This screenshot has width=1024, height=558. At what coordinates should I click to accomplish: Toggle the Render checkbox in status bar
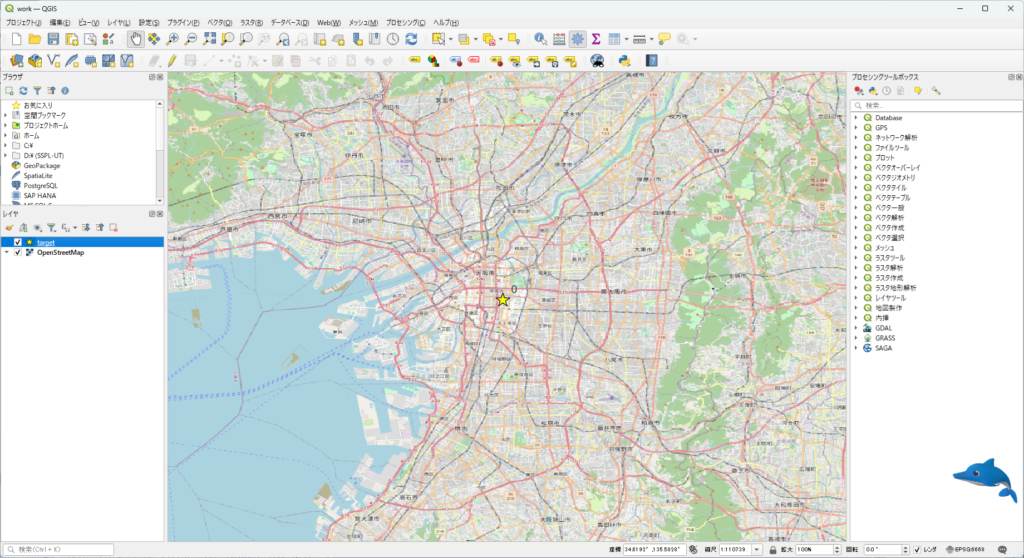[x=918, y=550]
